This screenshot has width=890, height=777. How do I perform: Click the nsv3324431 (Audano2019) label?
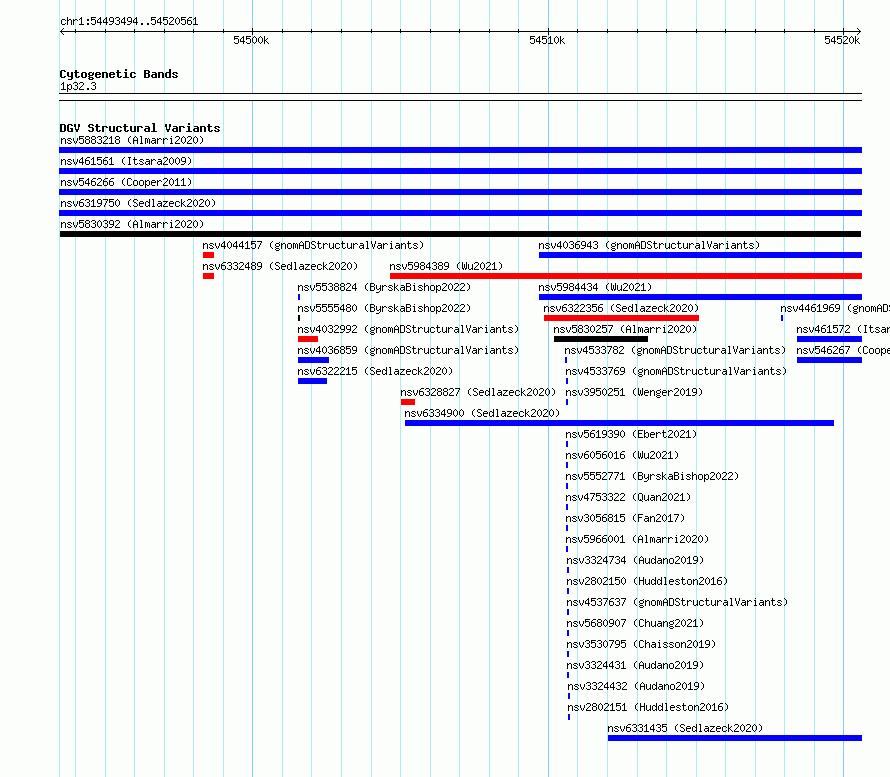635,665
